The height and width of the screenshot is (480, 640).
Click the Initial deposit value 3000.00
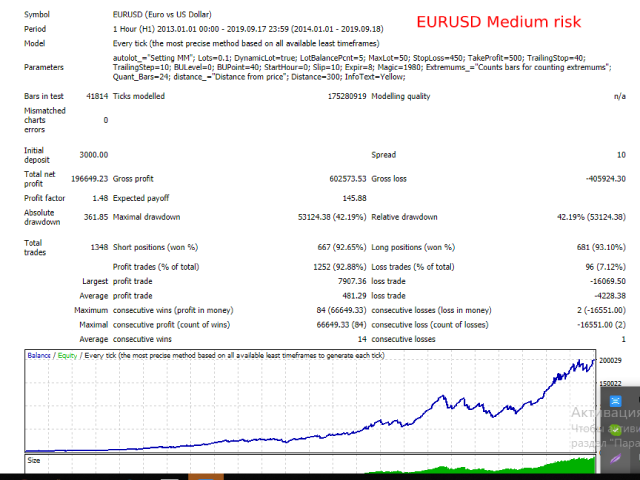(93, 155)
